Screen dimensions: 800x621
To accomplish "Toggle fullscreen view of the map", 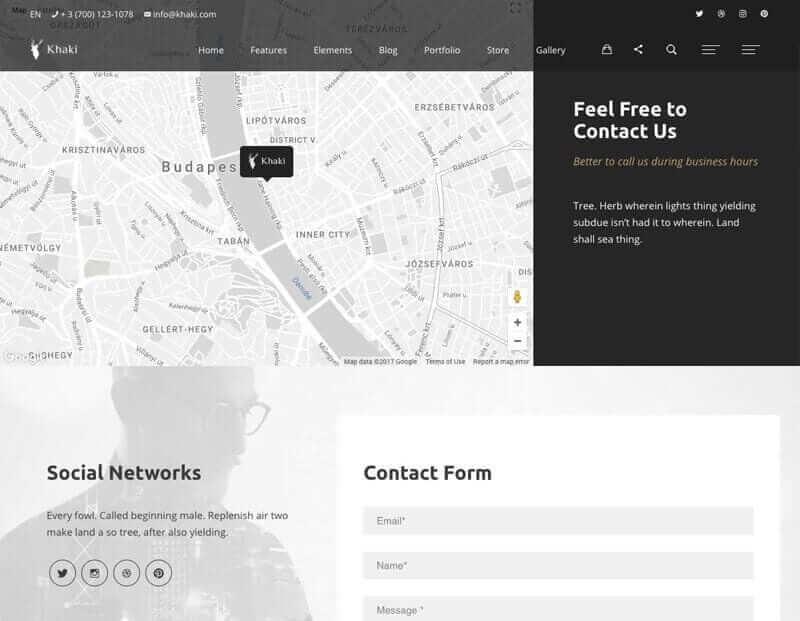I will [x=515, y=8].
